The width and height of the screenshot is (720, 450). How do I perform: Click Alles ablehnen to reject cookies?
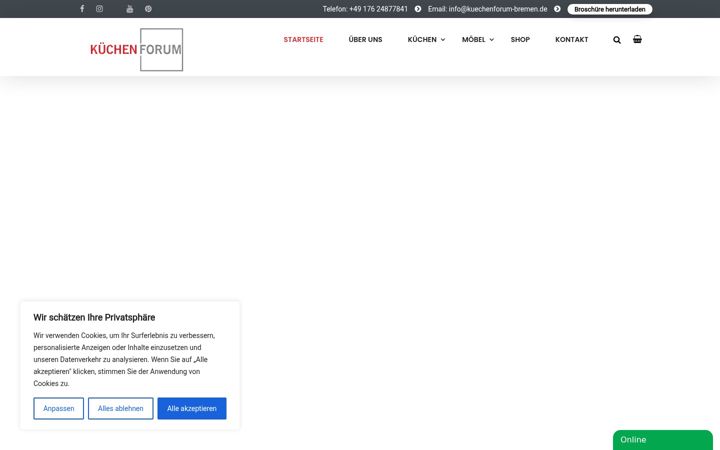(121, 408)
